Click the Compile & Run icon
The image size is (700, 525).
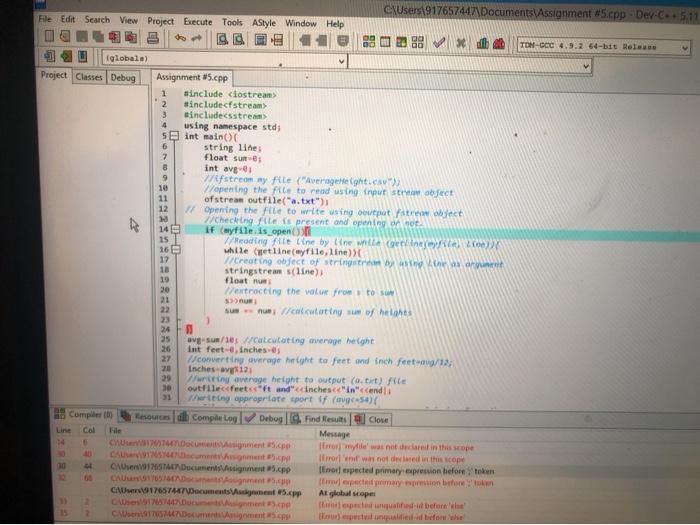click(x=401, y=42)
